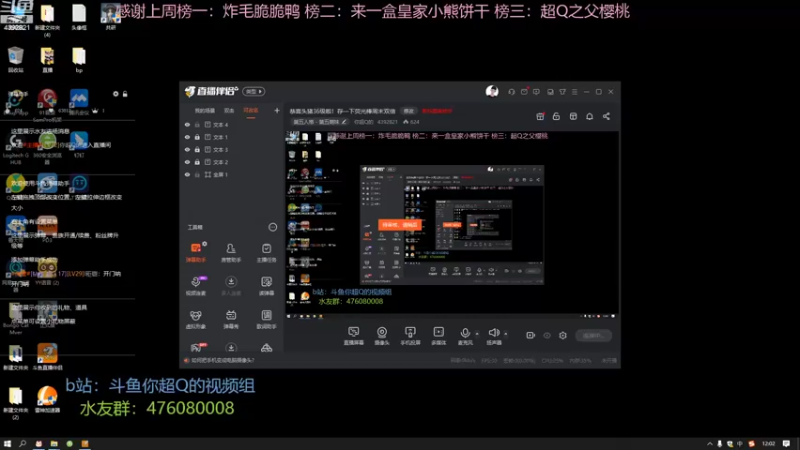Click the record video icon in bottom bar
The height and width of the screenshot is (450, 800).
click(x=531, y=335)
